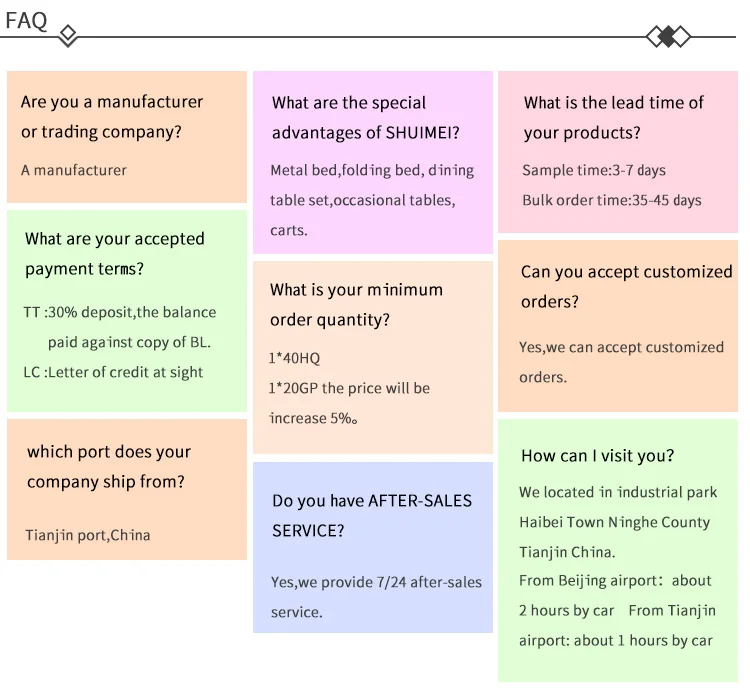Select 'Can you accept customized orders?' question

coord(626,287)
